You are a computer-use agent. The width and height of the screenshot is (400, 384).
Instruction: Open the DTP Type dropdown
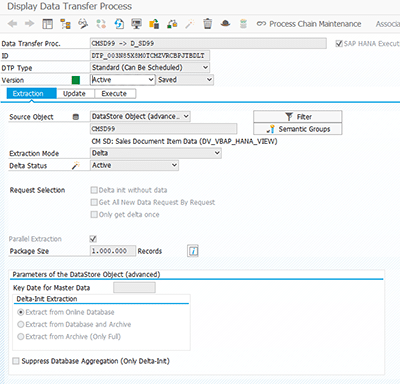(x=150, y=68)
